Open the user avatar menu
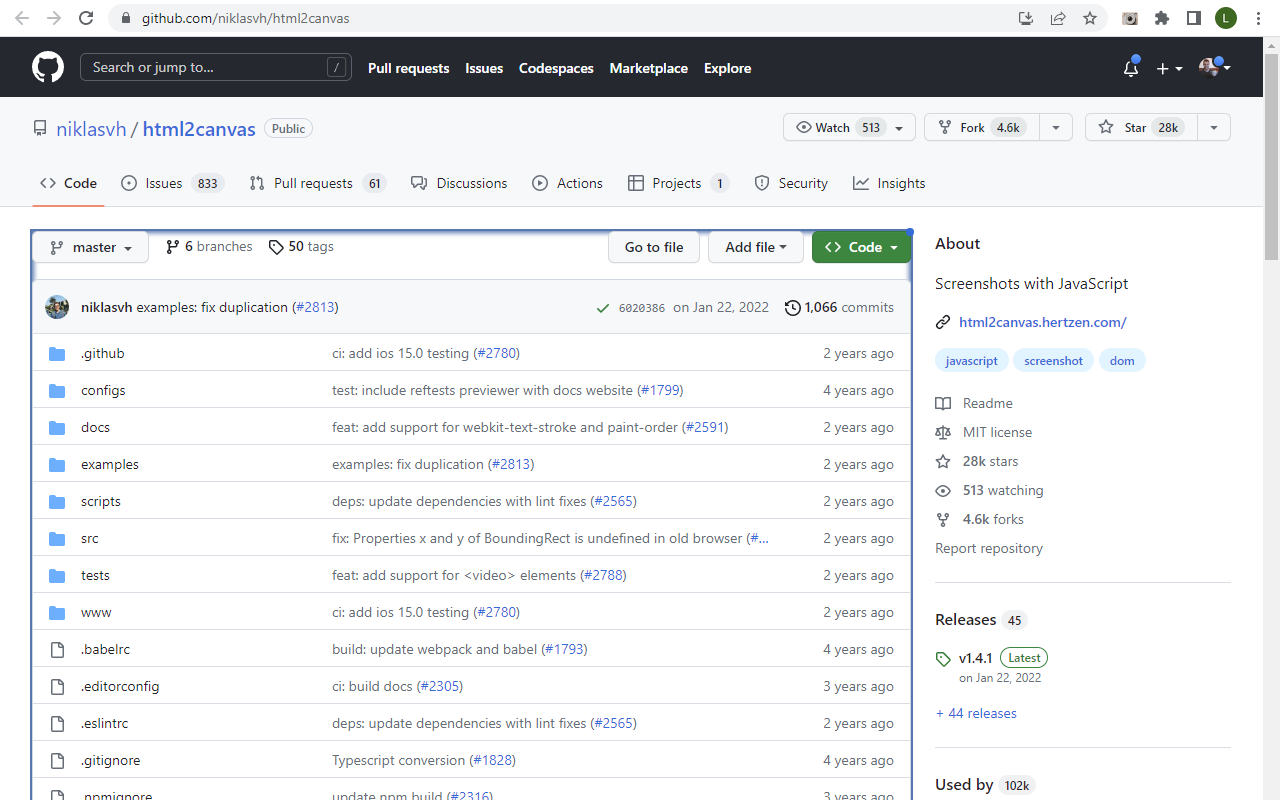Image resolution: width=1280 pixels, height=800 pixels. point(1215,67)
